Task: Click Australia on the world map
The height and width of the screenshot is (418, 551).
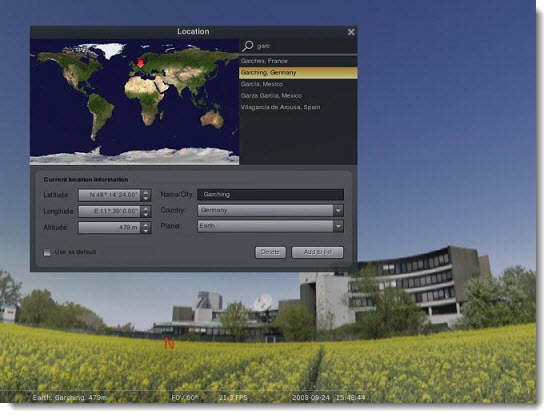Action: click(x=212, y=119)
